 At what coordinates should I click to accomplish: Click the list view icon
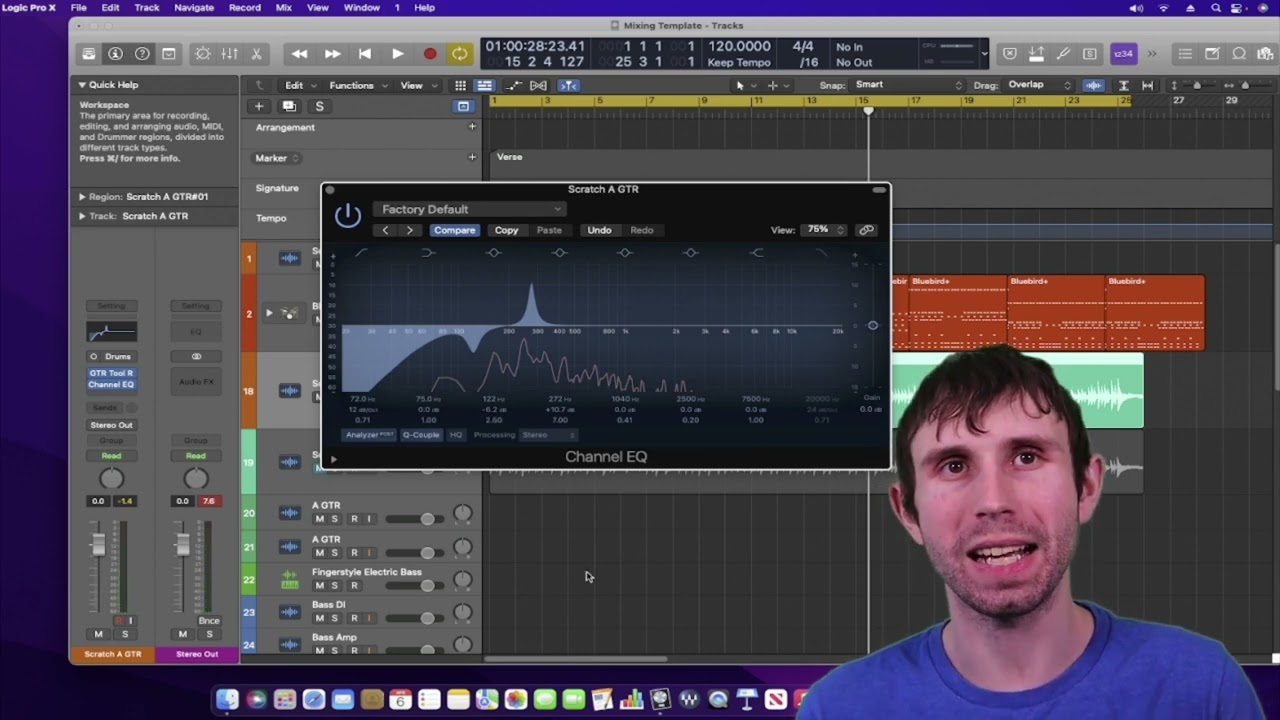(x=484, y=86)
